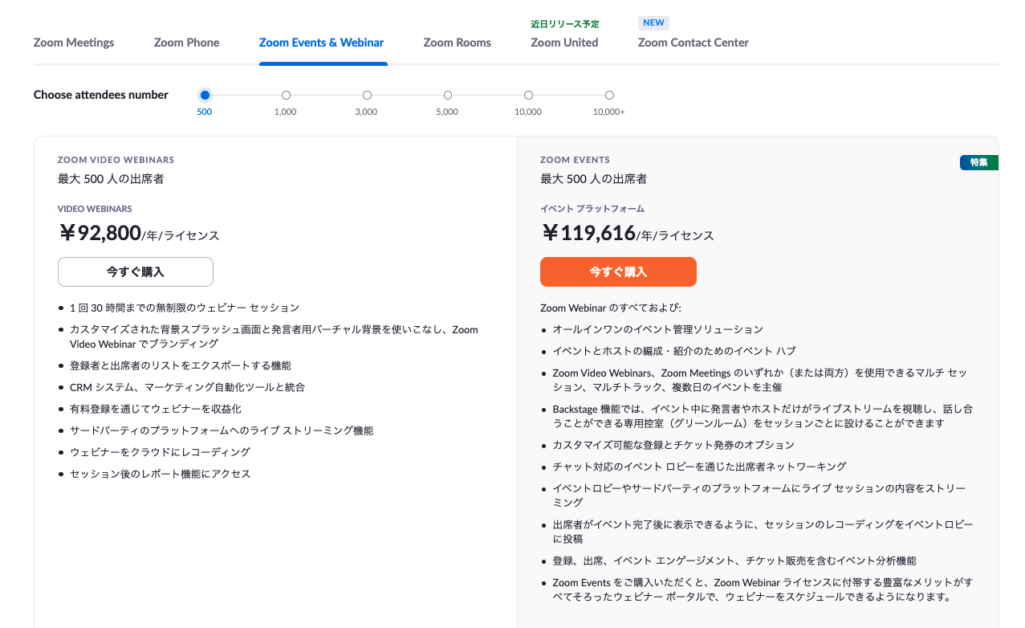Select the 500 attendees option
The image size is (1025, 628).
click(205, 95)
